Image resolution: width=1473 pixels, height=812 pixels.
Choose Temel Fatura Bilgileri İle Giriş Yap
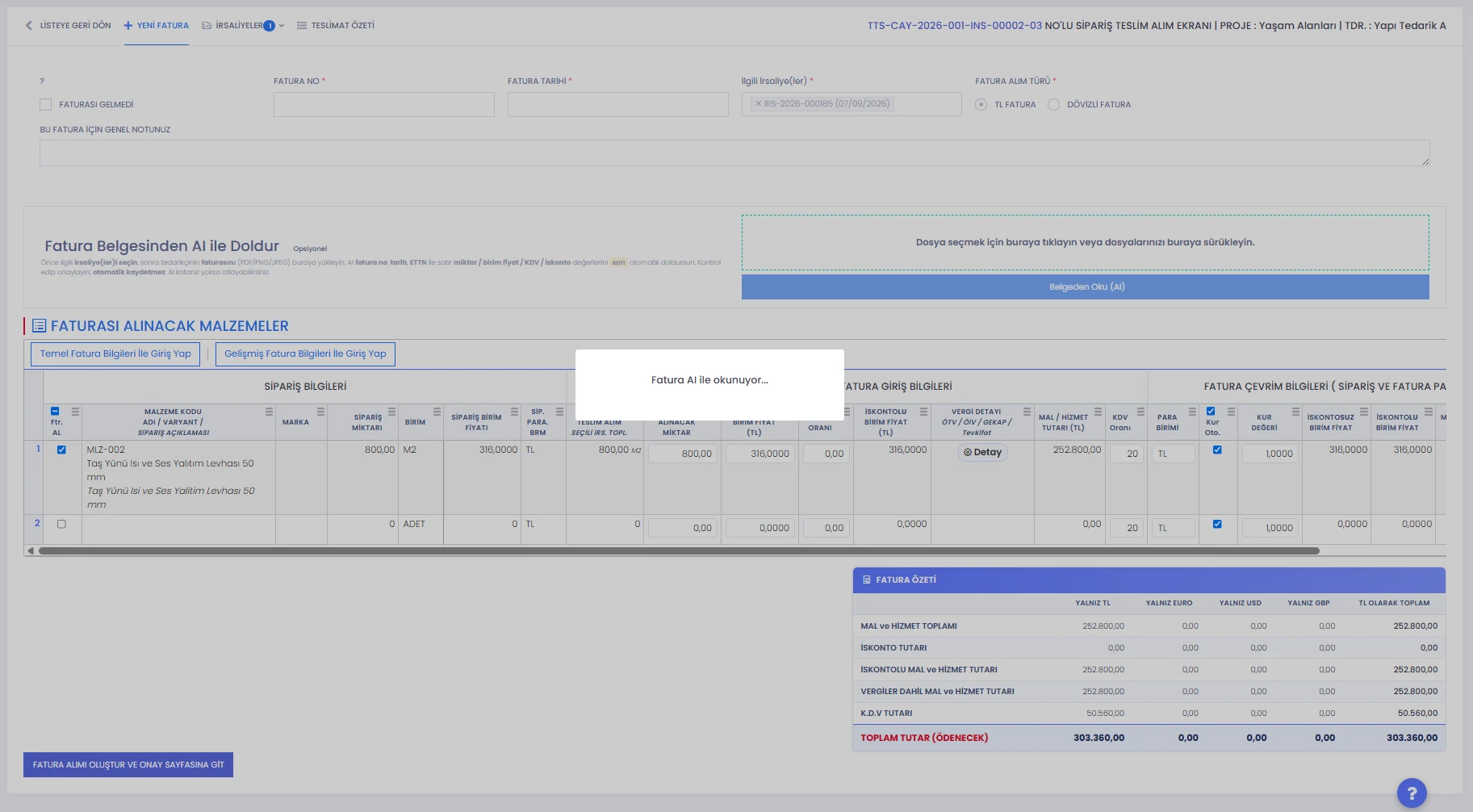pyautogui.click(x=115, y=354)
